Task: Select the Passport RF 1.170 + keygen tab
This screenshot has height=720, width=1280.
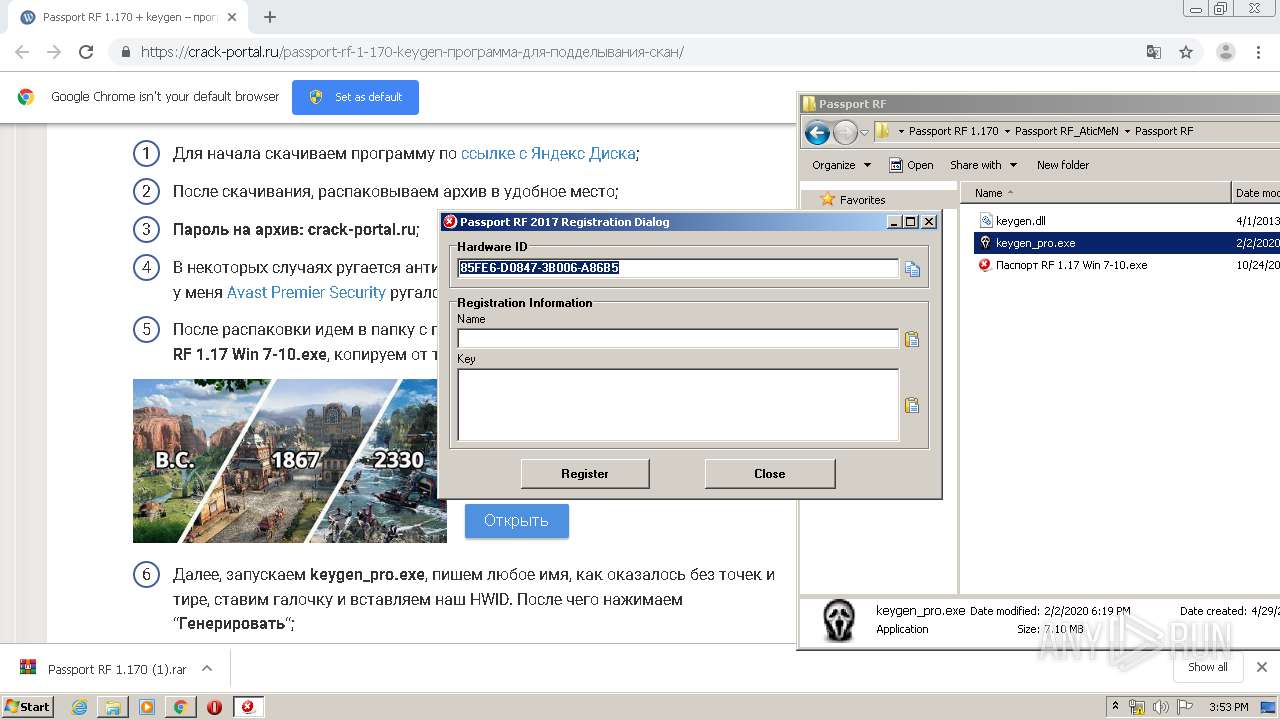Action: pyautogui.click(x=128, y=17)
